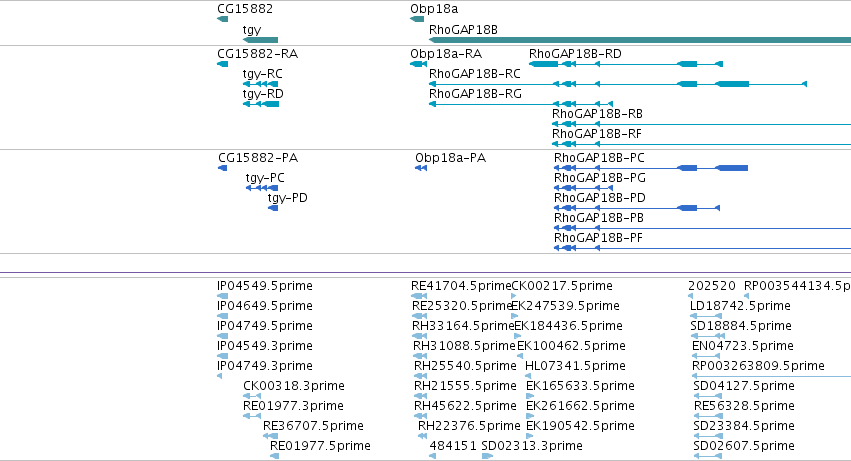Click EST label EK261662.5prime
The width and height of the screenshot is (851, 461).
point(580,407)
